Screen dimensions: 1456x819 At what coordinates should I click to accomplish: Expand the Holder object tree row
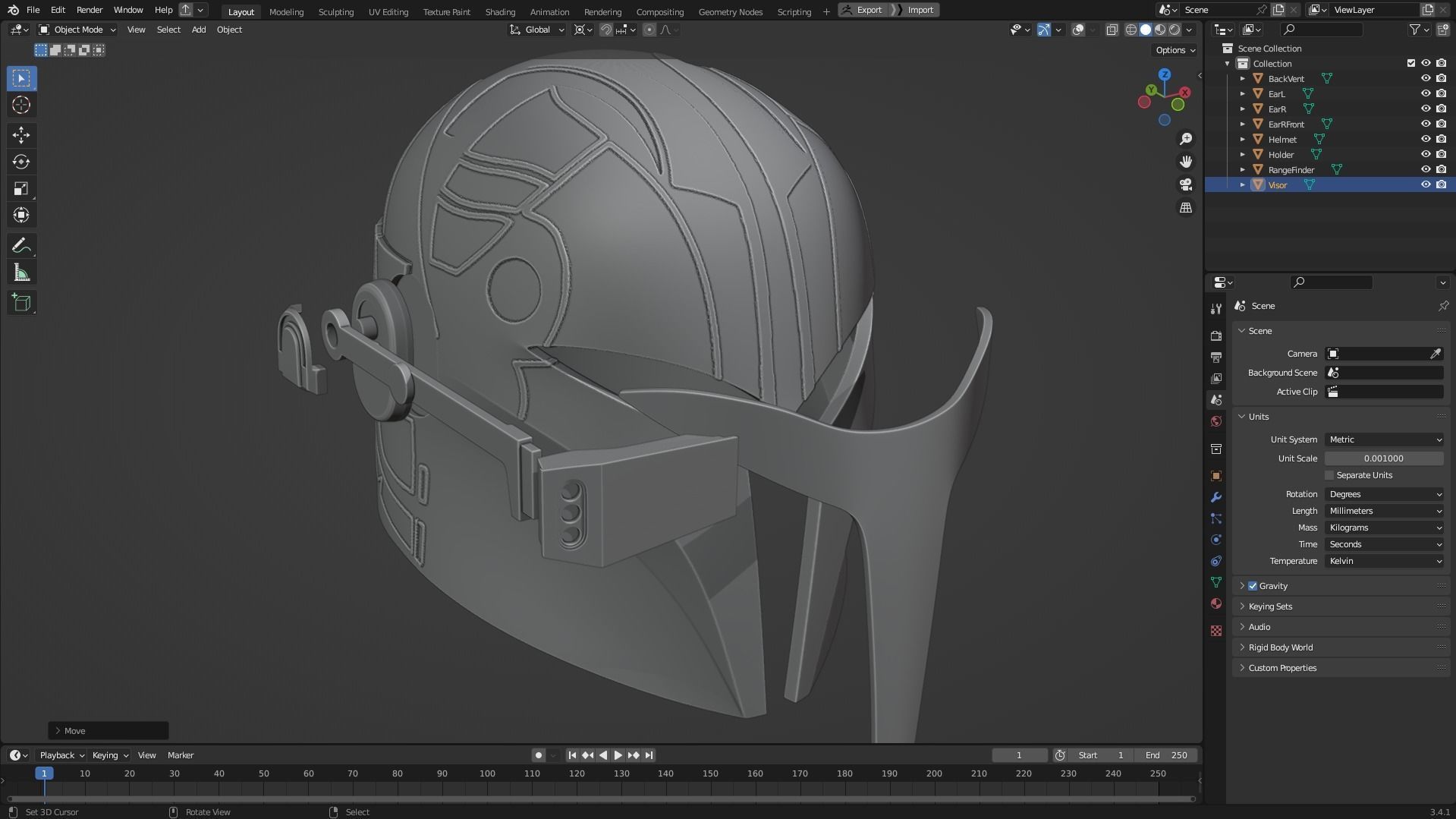point(1242,154)
